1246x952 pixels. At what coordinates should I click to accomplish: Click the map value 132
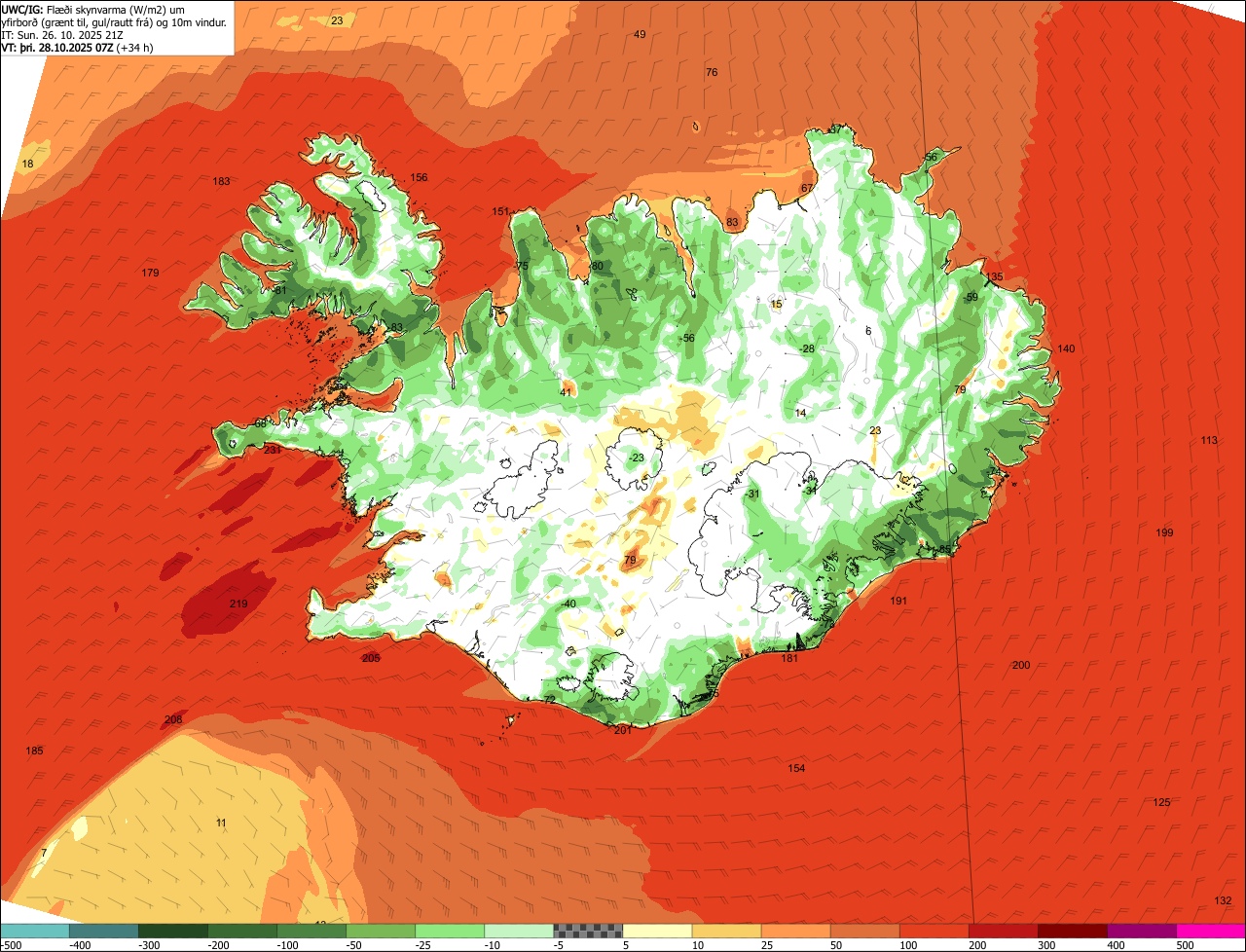(x=1224, y=899)
